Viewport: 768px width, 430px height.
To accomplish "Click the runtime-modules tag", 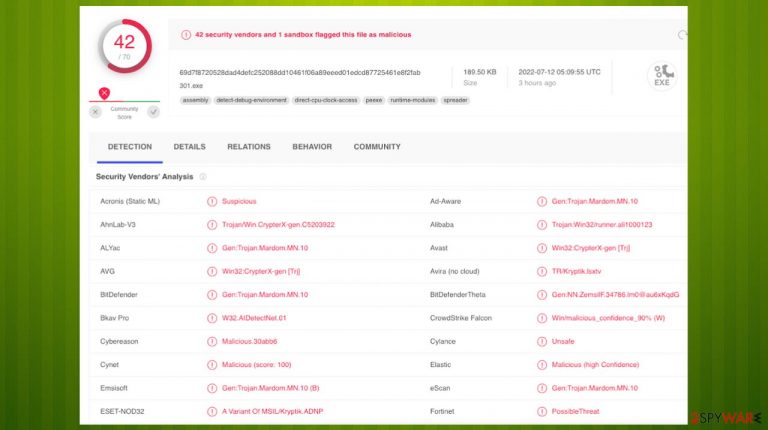I will pyautogui.click(x=412, y=100).
